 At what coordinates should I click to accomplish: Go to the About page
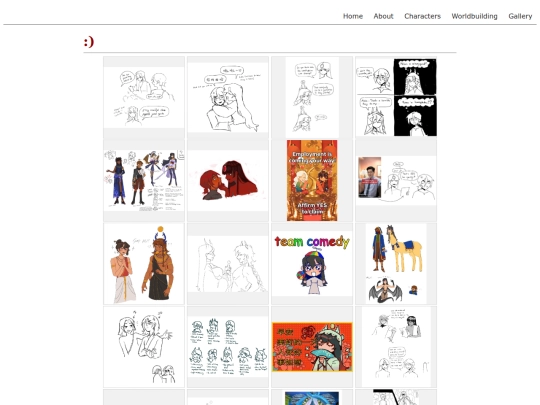(383, 16)
